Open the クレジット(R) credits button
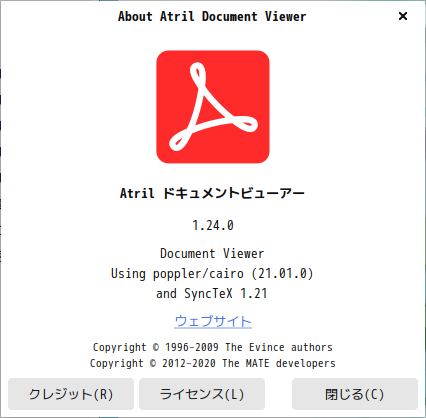This screenshot has width=426, height=418. point(71,394)
